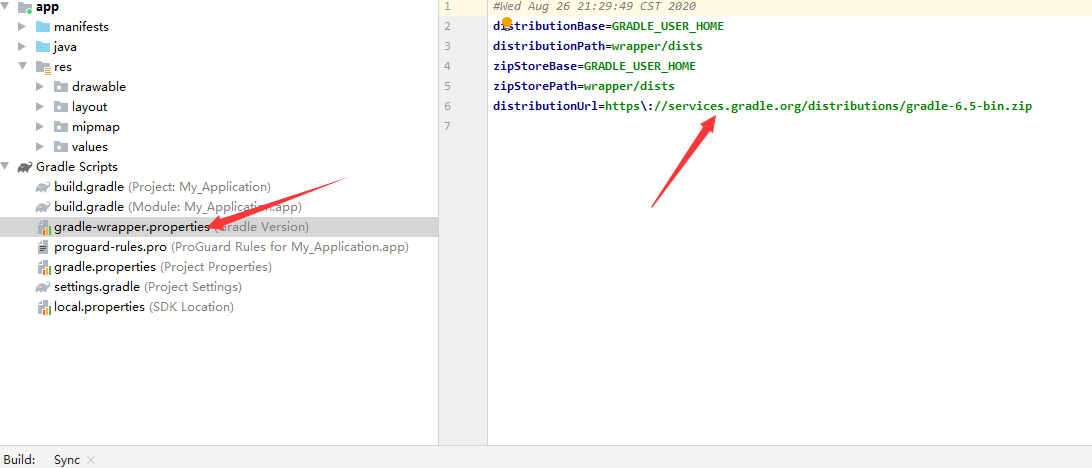Click the zipStorePath=wrapper/dists line
1092x468 pixels.
pyautogui.click(x=584, y=87)
